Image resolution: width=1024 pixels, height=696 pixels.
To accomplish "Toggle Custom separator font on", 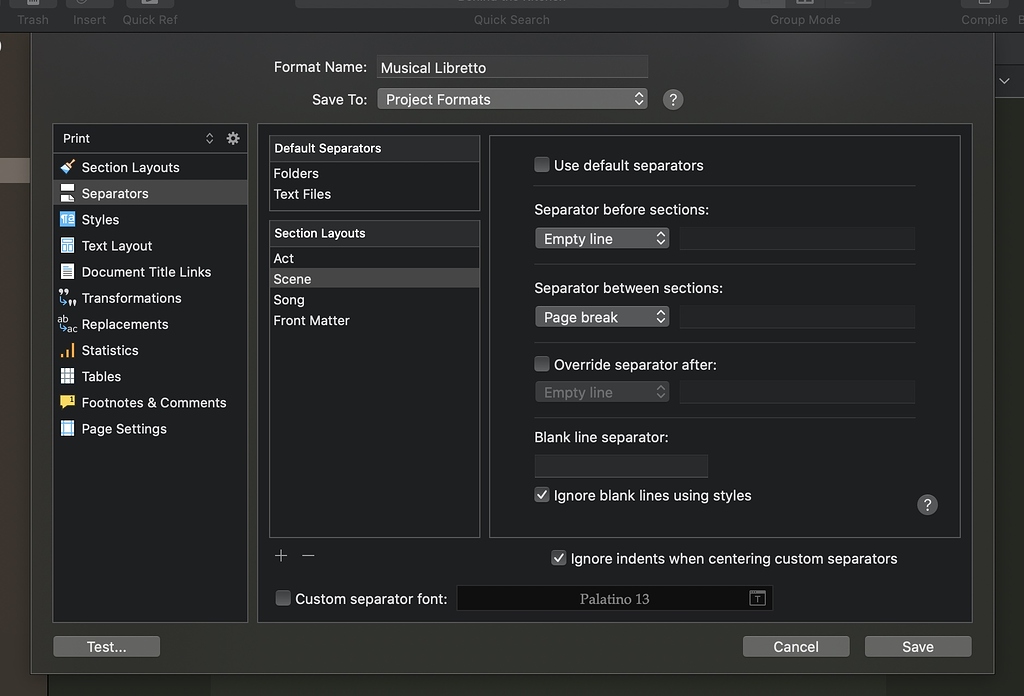I will [x=283, y=598].
